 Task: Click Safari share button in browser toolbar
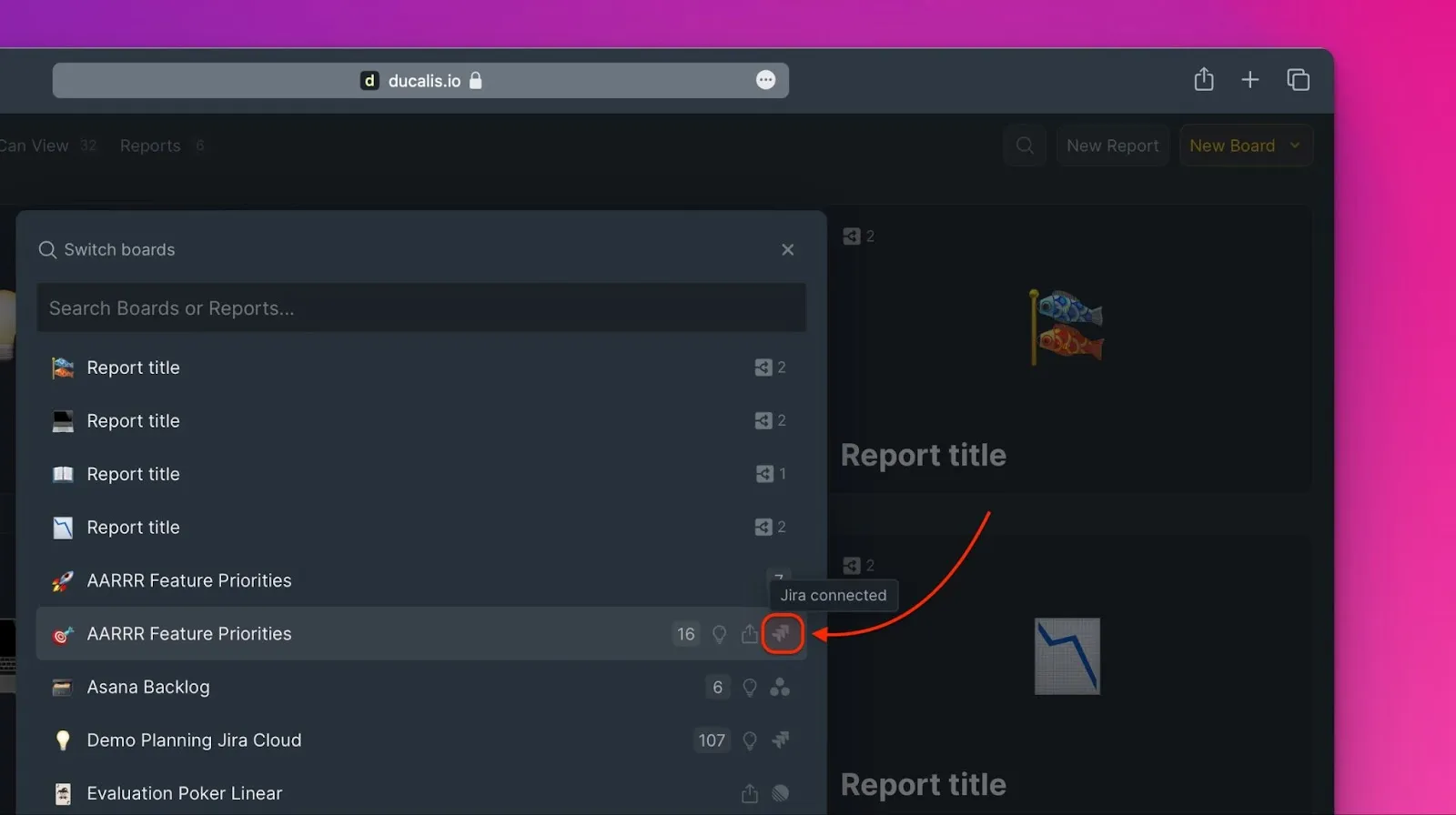coord(1203,80)
